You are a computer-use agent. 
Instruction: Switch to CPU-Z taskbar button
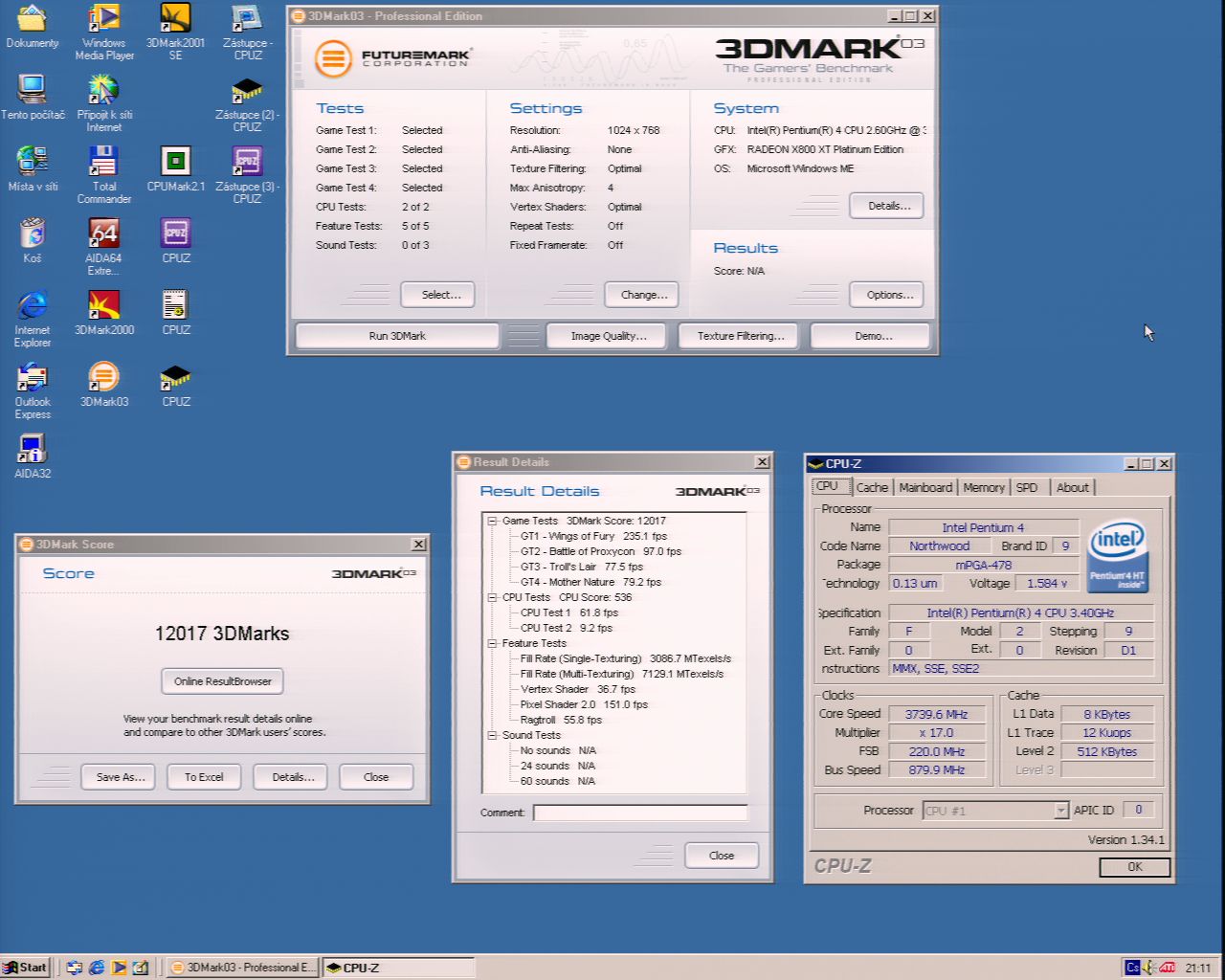[x=398, y=968]
